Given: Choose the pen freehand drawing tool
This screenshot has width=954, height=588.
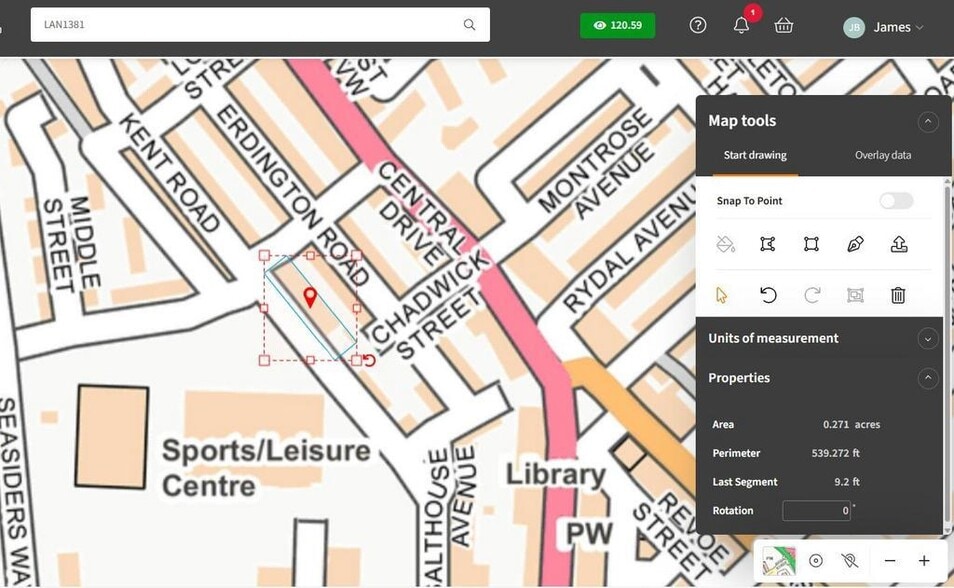Looking at the screenshot, I should click(x=855, y=244).
